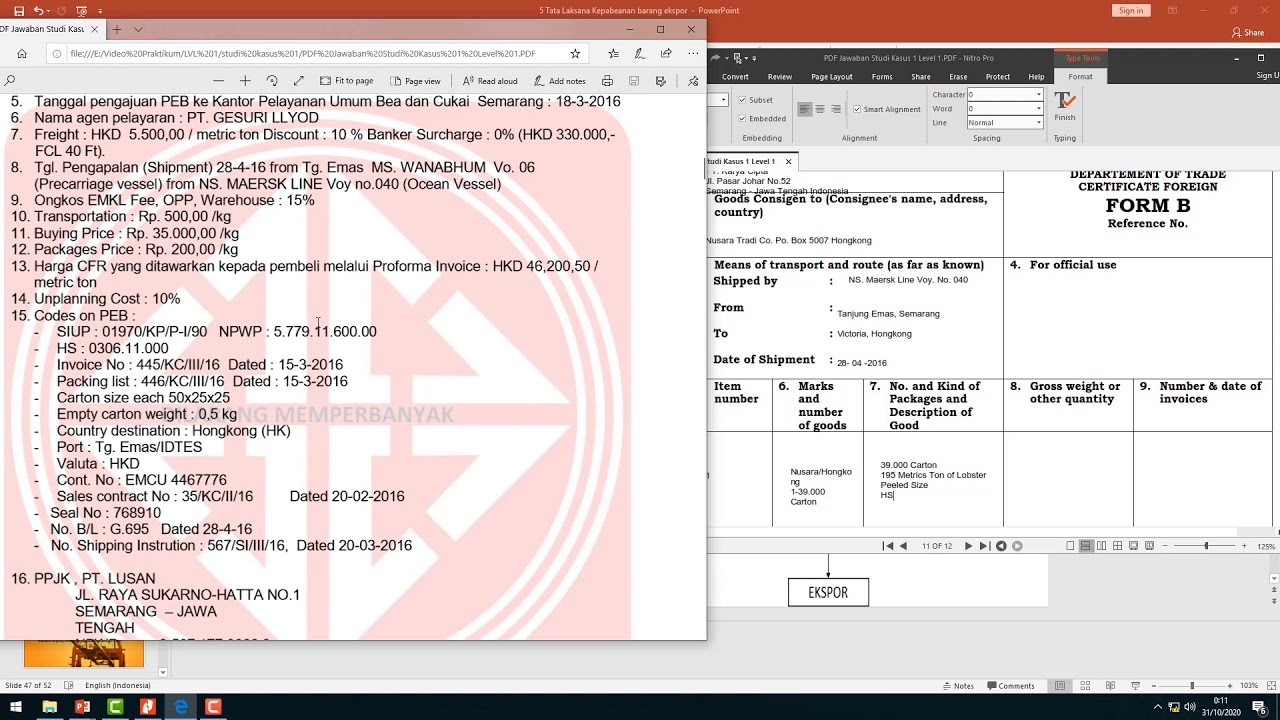The height and width of the screenshot is (720, 1280).
Task: Open Nitro Review tab
Action: pos(780,77)
